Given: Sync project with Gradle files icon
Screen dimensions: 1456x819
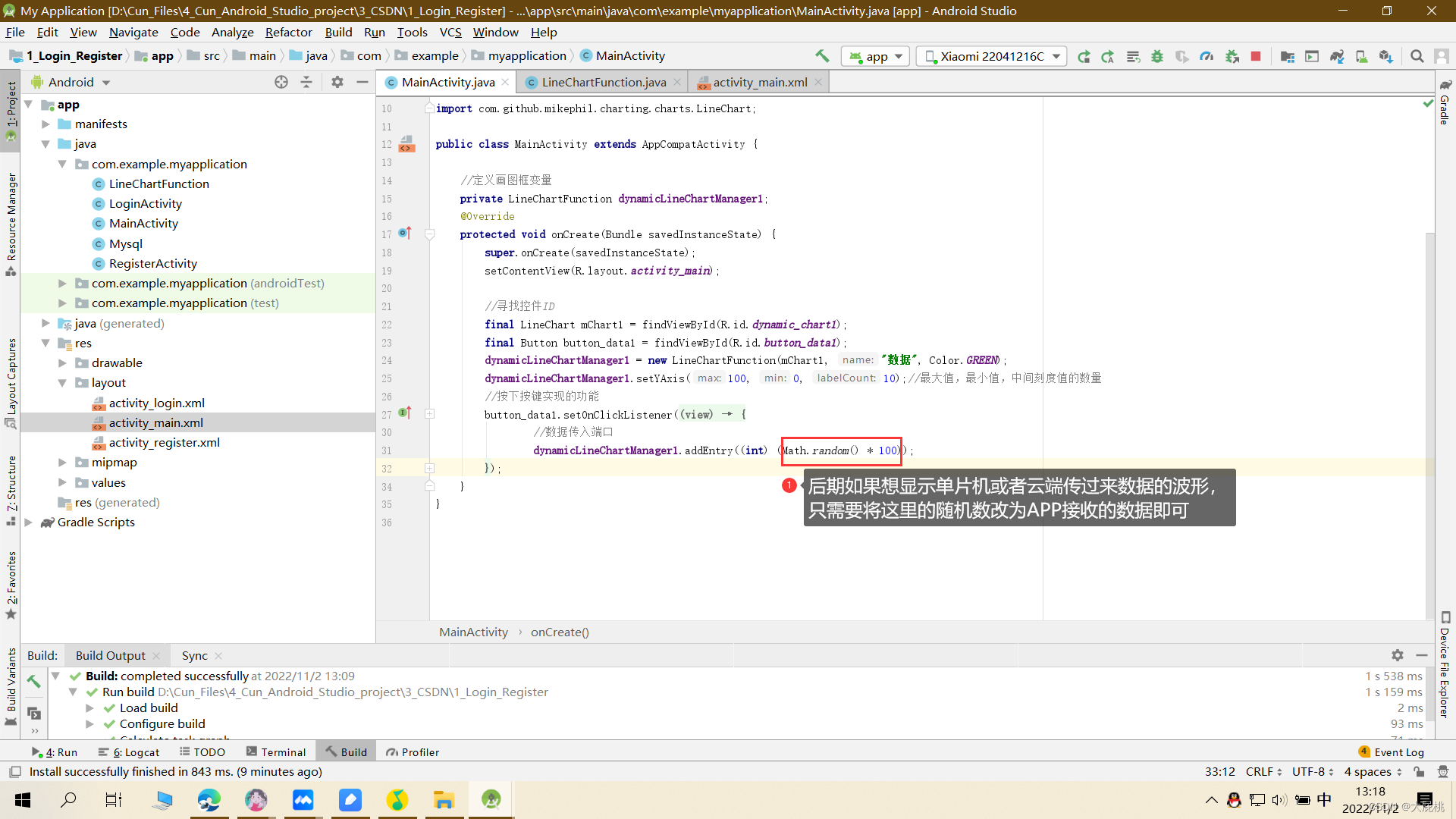Looking at the screenshot, I should click(x=1337, y=56).
